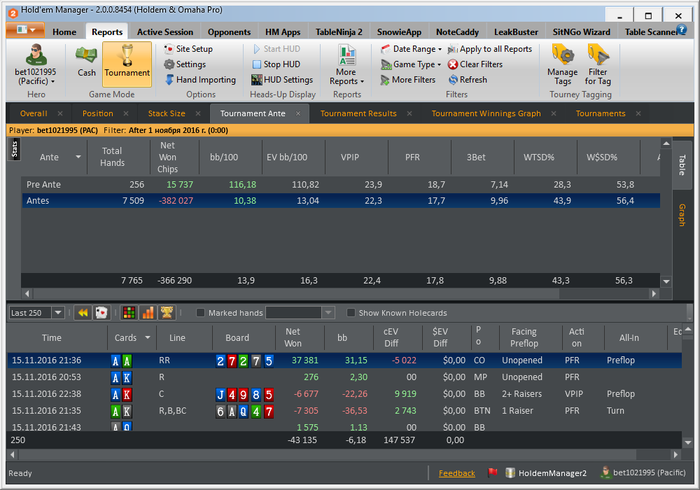Open the Settings gear option

click(x=185, y=64)
